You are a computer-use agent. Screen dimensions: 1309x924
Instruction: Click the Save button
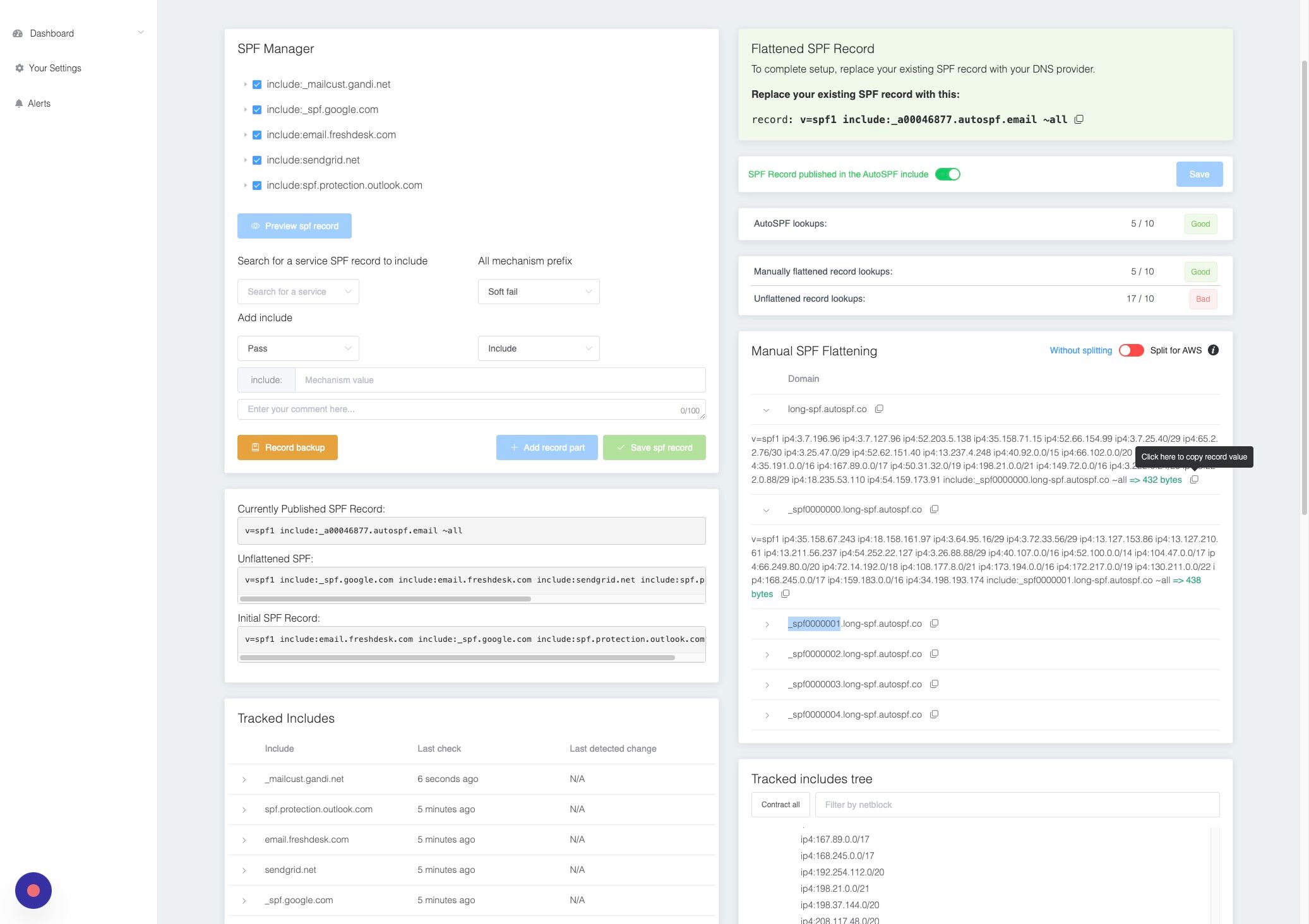click(x=1199, y=174)
